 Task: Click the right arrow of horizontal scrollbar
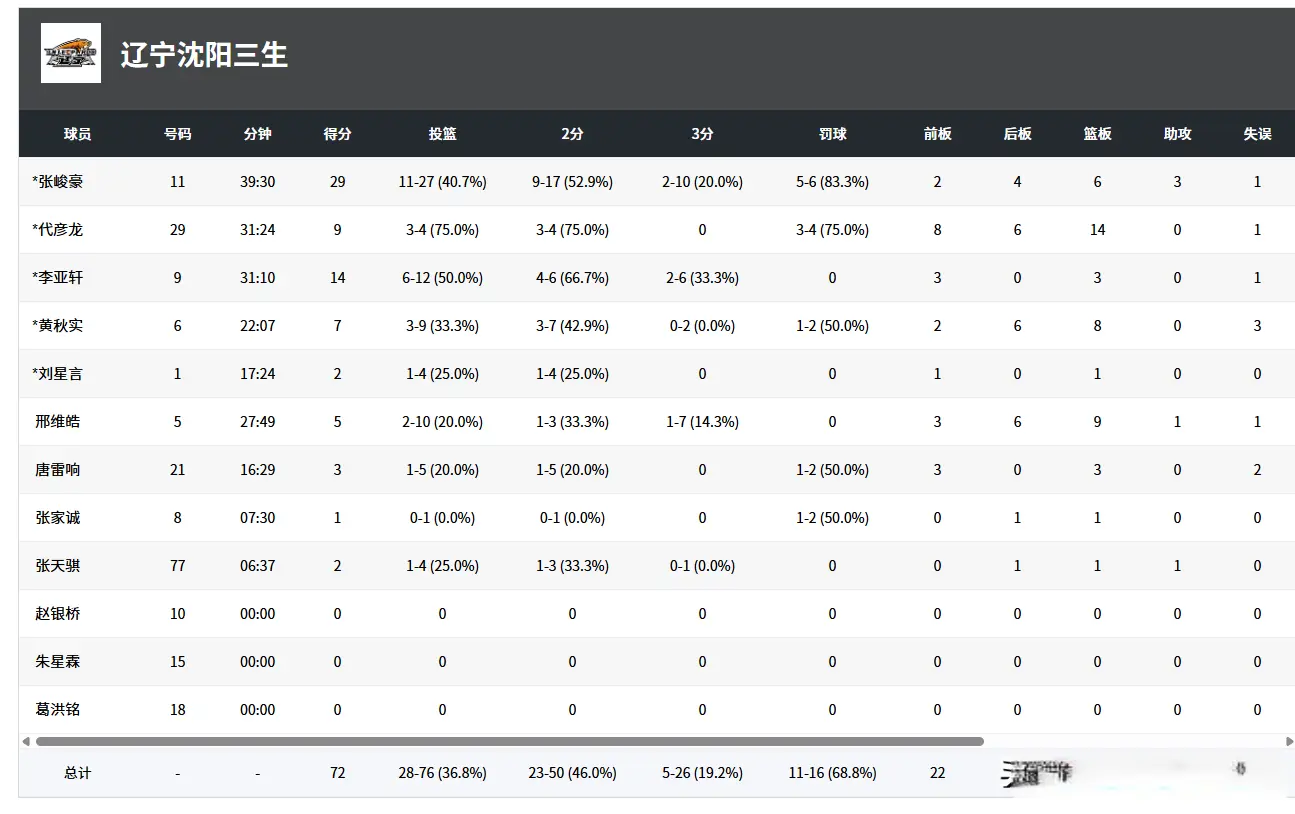point(1289,742)
